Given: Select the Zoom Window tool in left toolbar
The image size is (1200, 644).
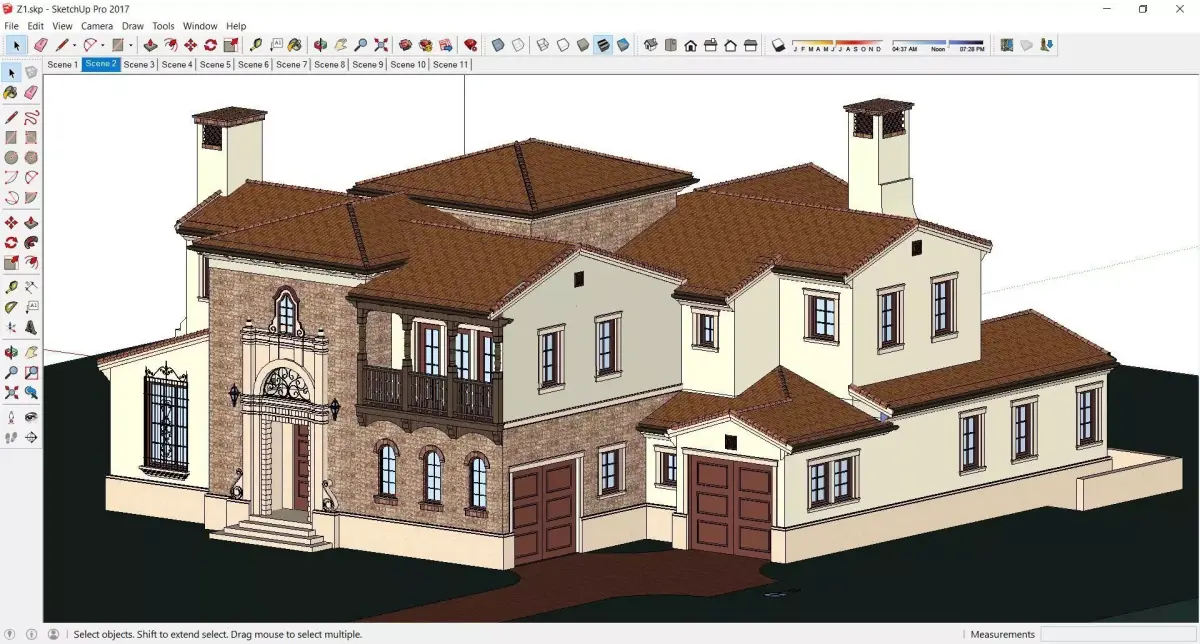Looking at the screenshot, I should tap(31, 373).
